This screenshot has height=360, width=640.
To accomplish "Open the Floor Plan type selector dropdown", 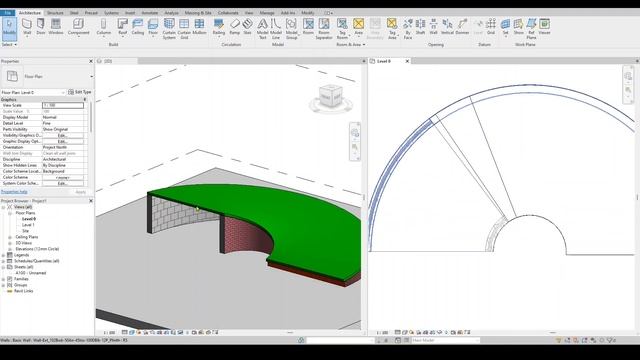I will click(x=91, y=76).
